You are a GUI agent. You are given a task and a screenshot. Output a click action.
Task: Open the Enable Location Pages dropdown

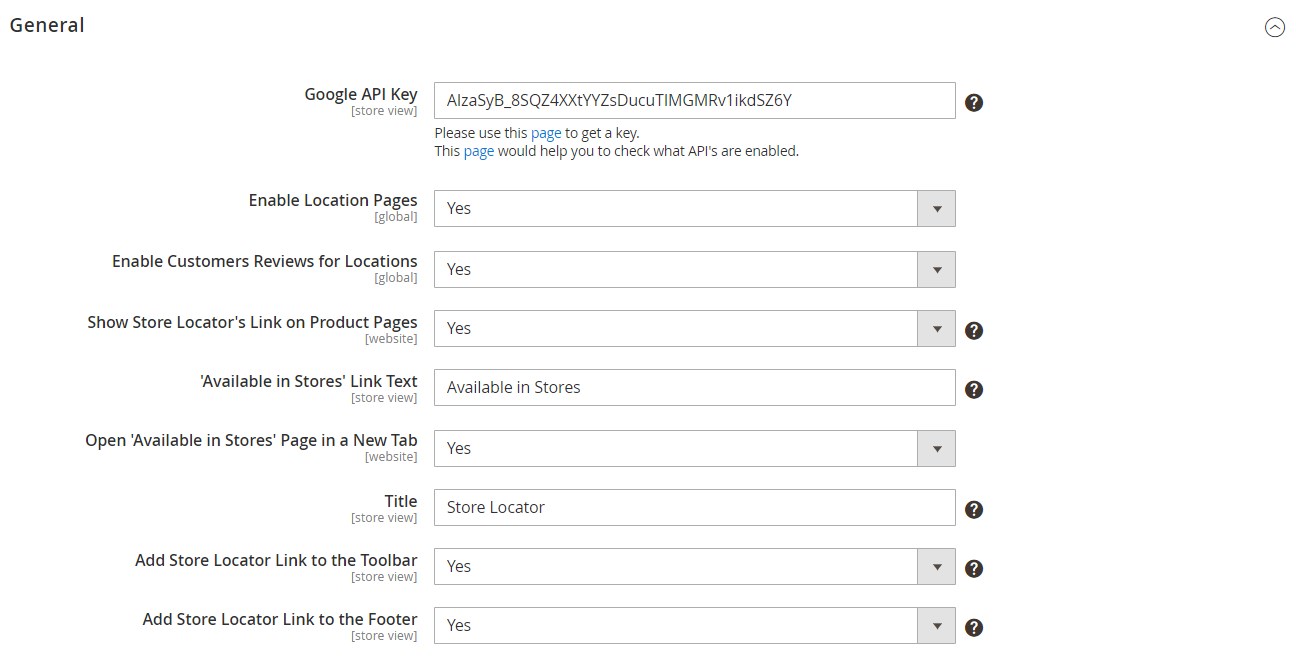click(936, 208)
